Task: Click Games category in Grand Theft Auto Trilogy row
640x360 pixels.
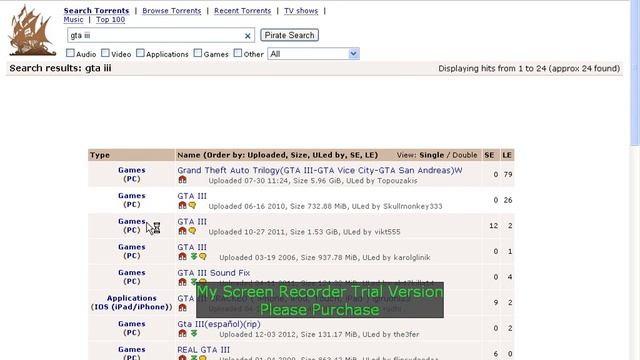Action: pos(131,170)
